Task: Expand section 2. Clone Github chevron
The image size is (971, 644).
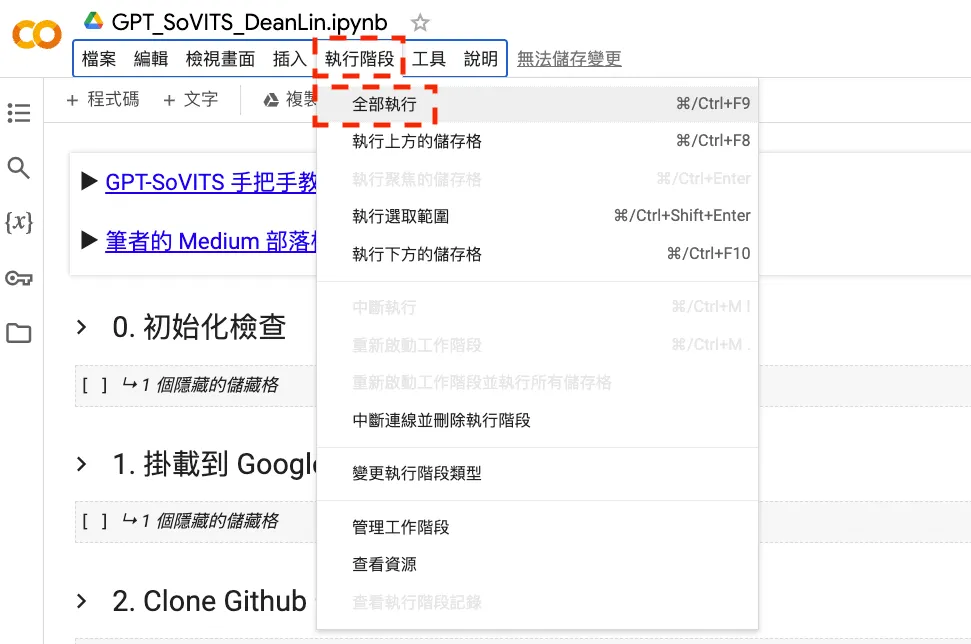Action: coord(81,601)
